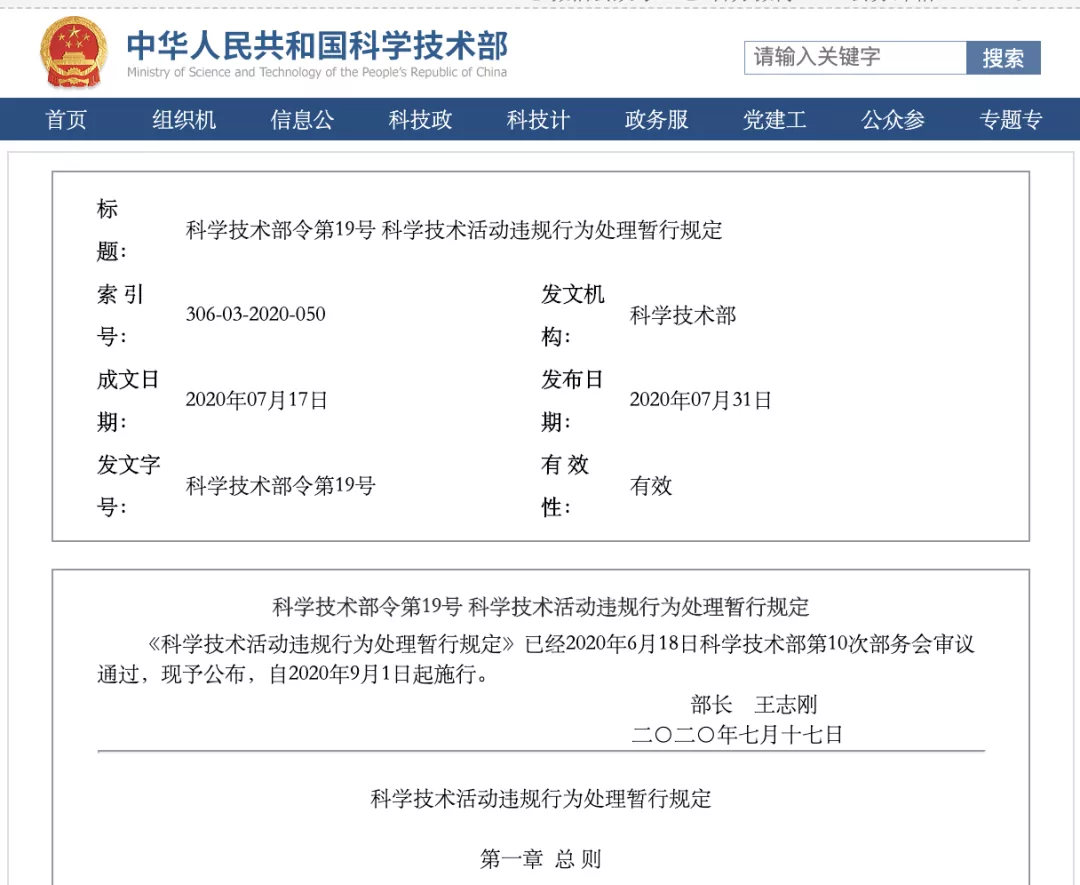
Task: Select the 有效 validity status text
Action: (651, 485)
